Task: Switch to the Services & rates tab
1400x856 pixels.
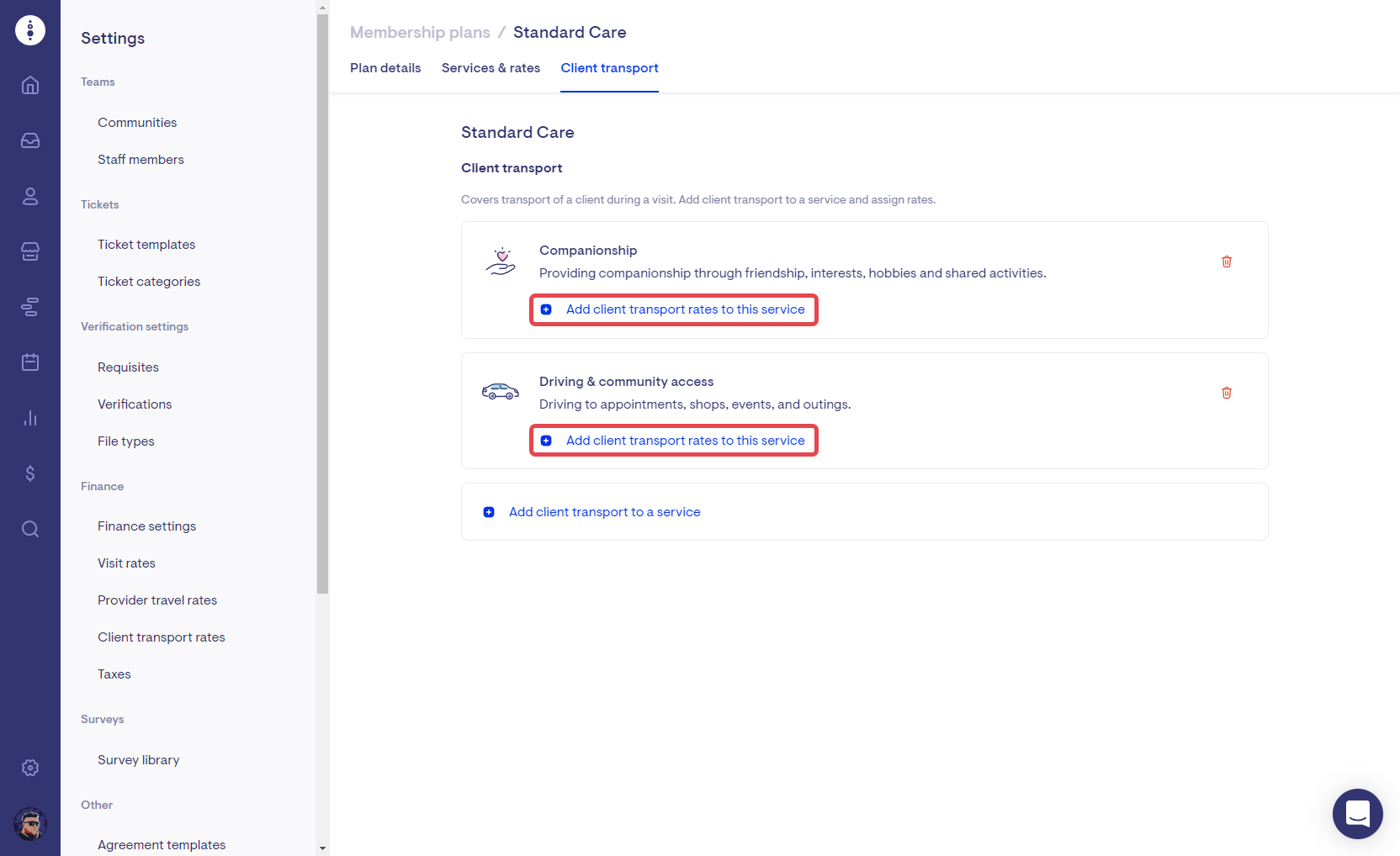Action: click(491, 68)
